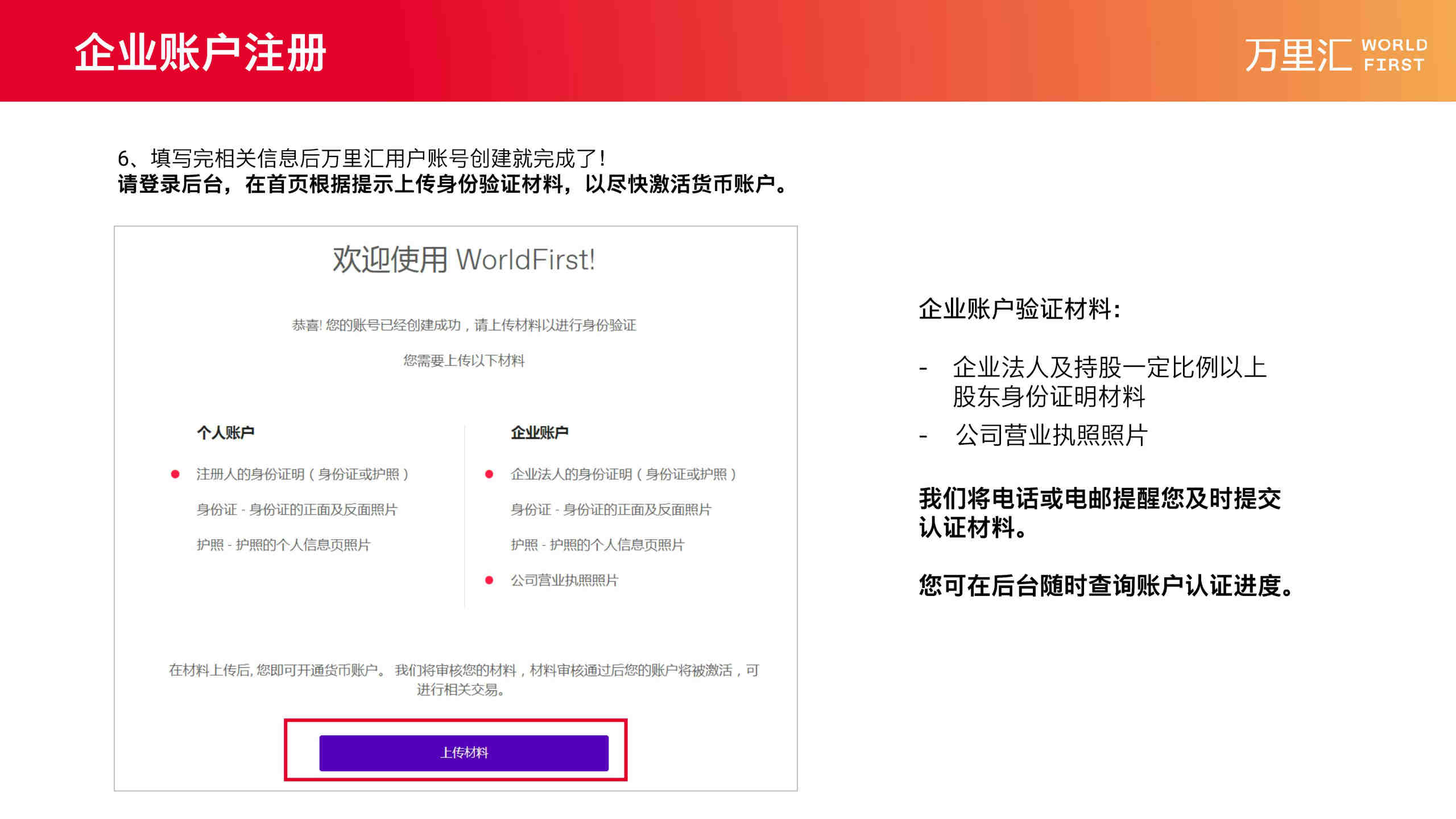1456x819 pixels.
Task: Click 身份证 line under 企业账户
Action: [611, 510]
